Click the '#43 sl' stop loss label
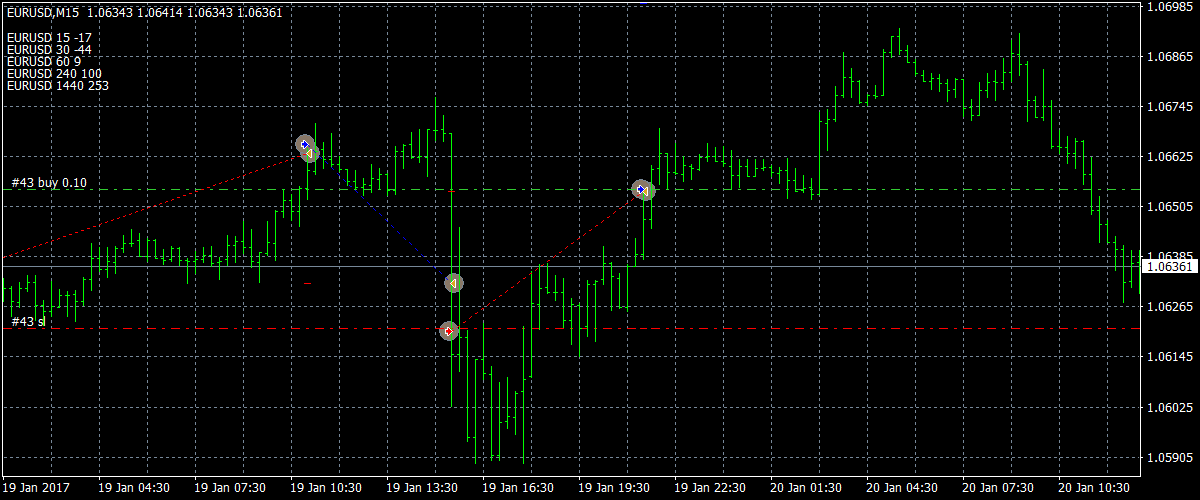Image resolution: width=1200 pixels, height=500 pixels. pos(28,322)
